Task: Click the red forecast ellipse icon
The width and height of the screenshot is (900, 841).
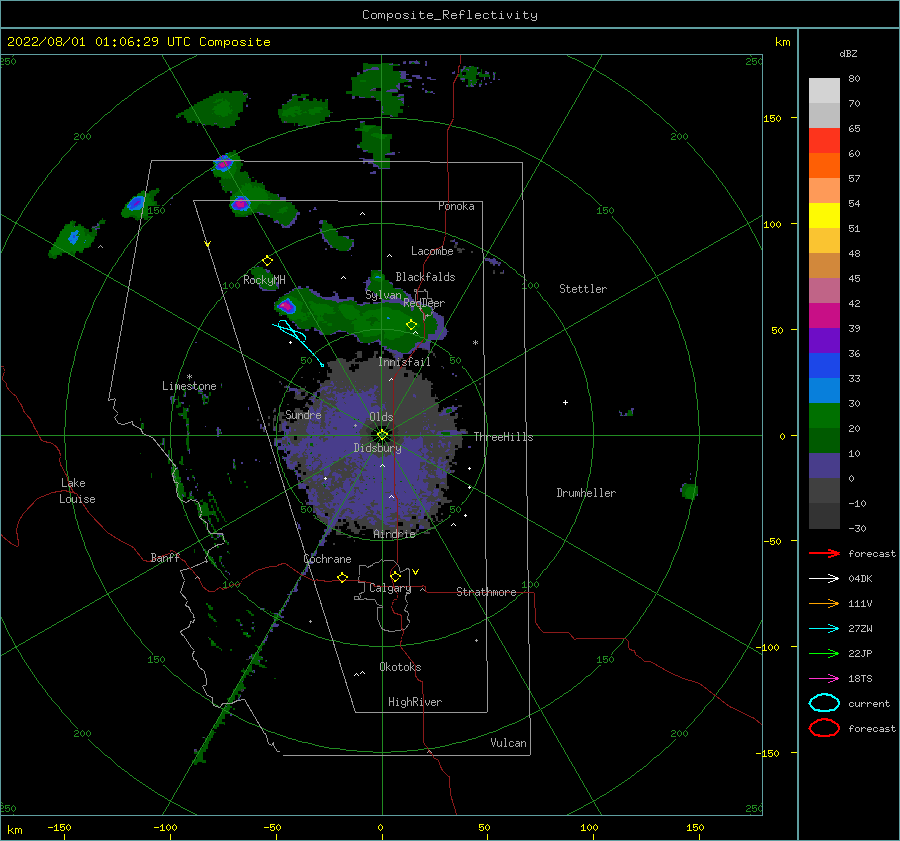Action: pos(824,728)
